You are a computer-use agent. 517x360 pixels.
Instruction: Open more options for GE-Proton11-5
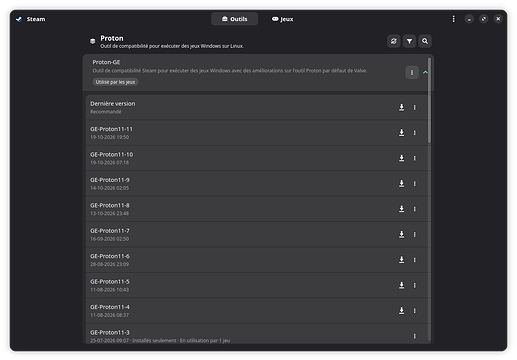coord(415,285)
